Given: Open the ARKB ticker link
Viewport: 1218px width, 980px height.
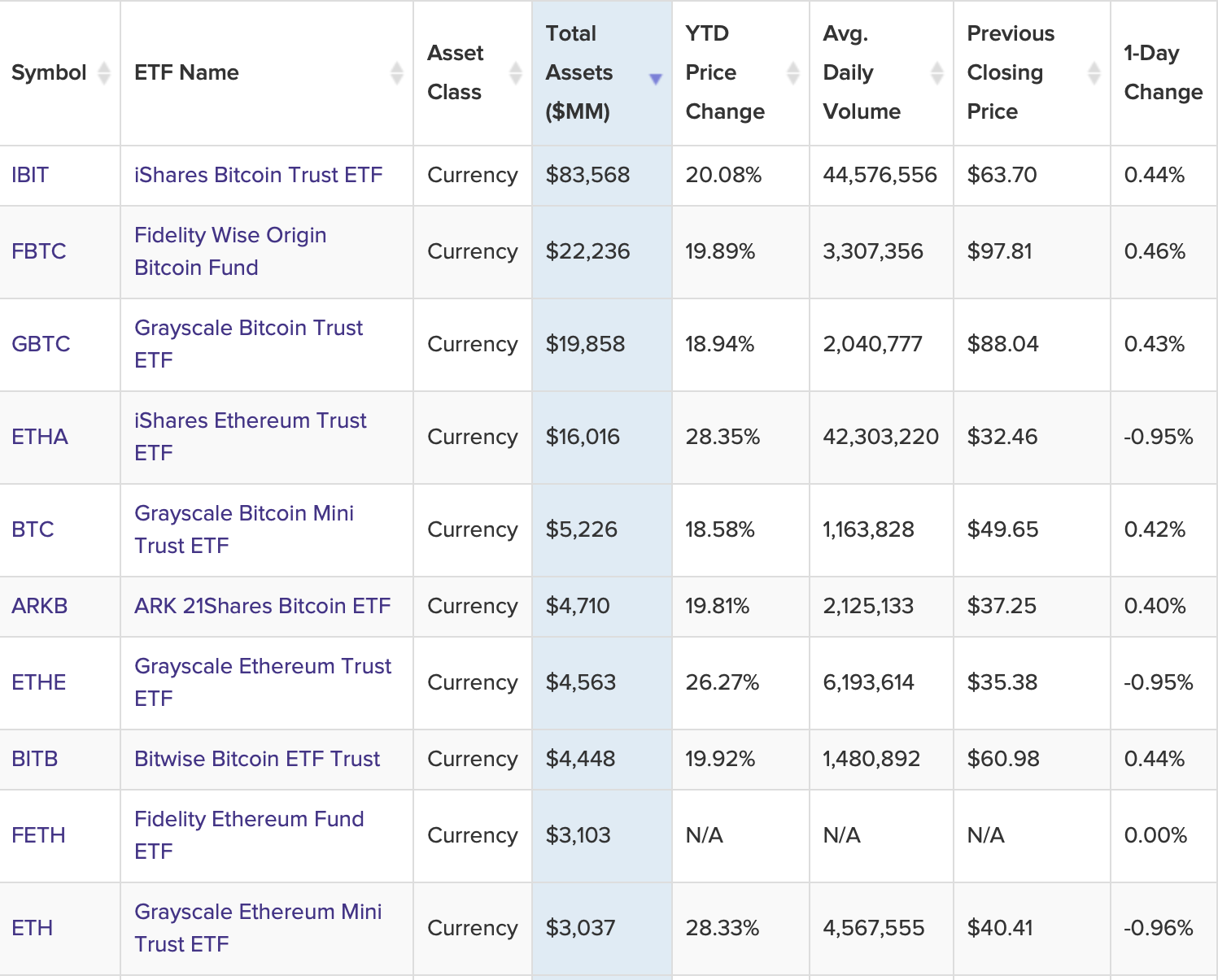Looking at the screenshot, I should click(x=40, y=606).
